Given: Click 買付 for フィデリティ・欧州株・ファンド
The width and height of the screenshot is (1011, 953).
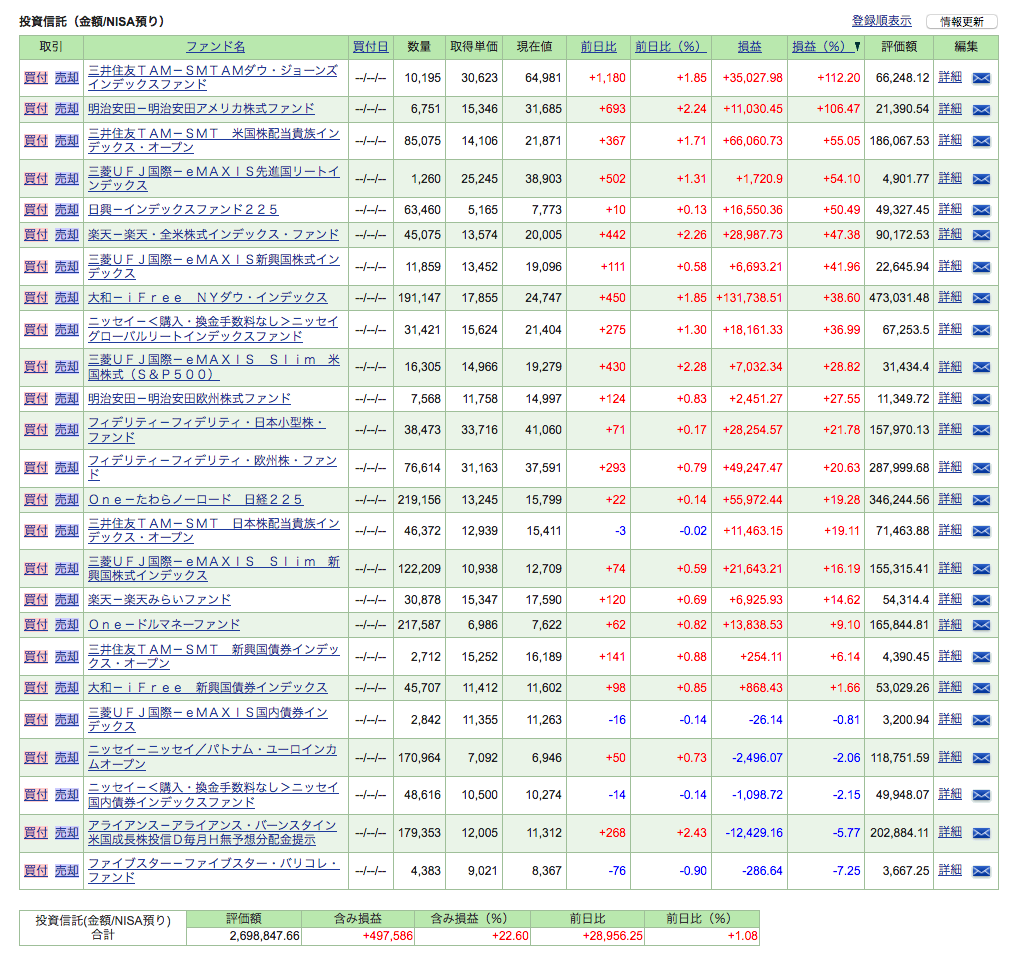Looking at the screenshot, I should point(36,467).
